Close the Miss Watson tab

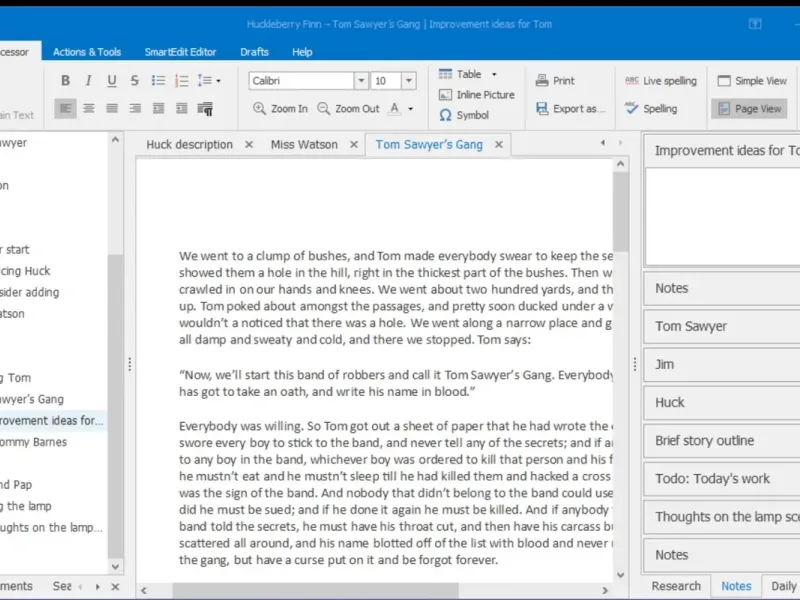tap(354, 145)
